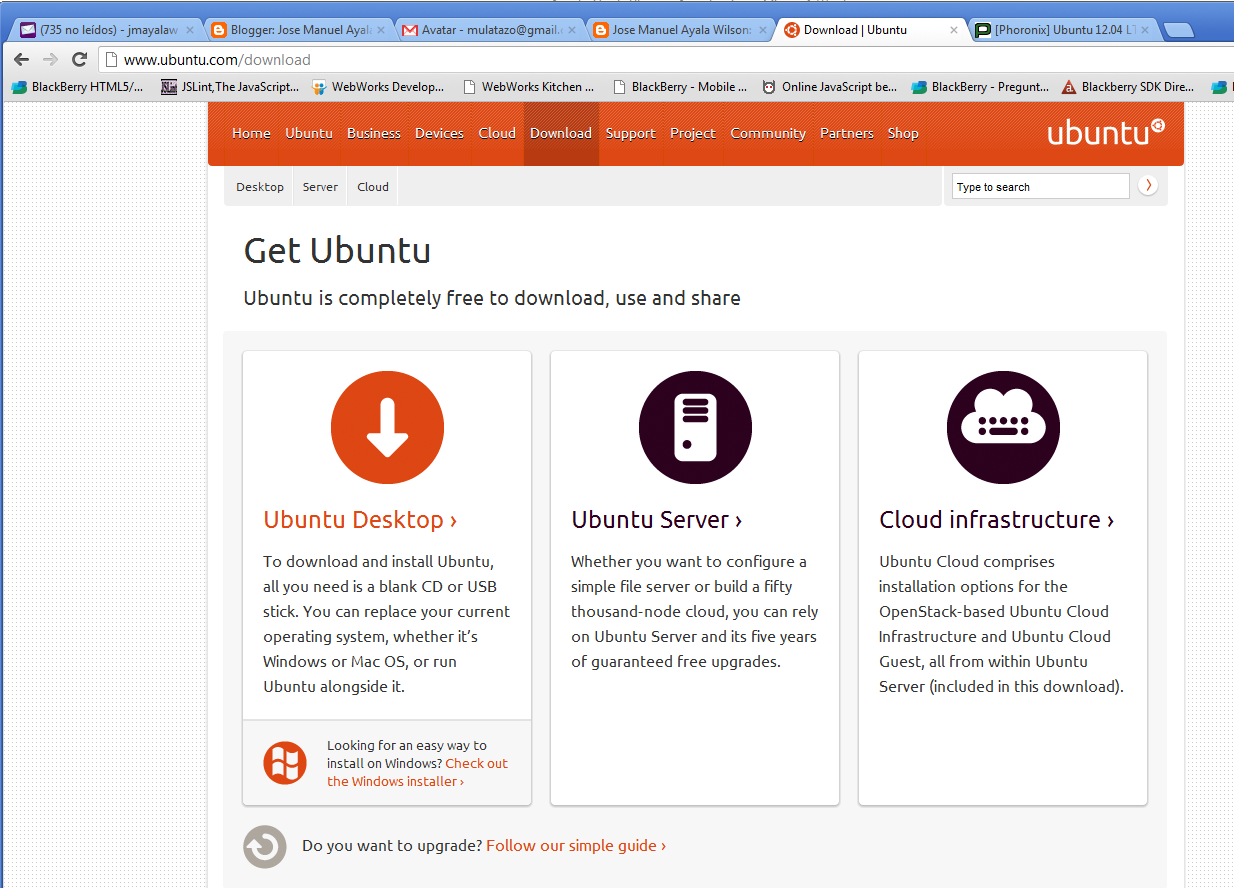Viewport: 1234px width, 888px height.
Task: Open the BlackBerry - Pregunt... bookmark
Action: click(981, 87)
